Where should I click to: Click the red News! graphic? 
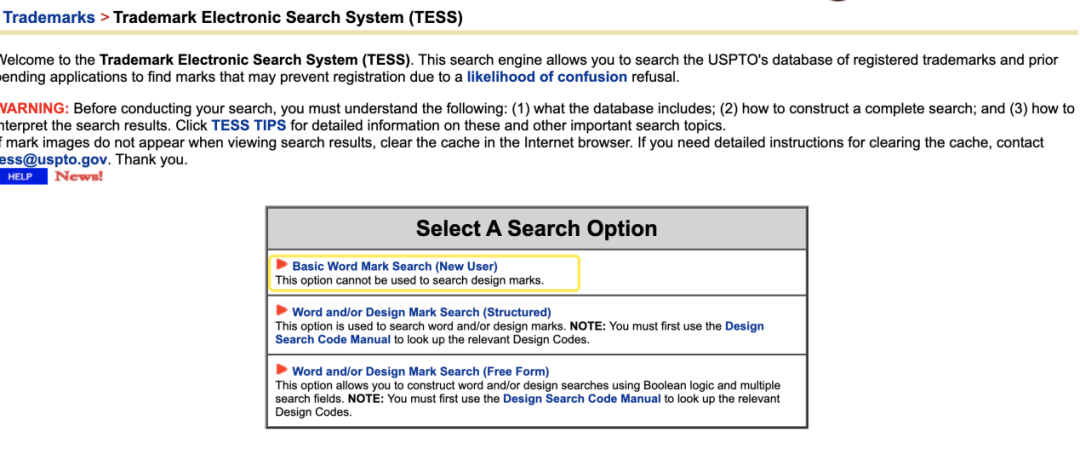tap(78, 177)
